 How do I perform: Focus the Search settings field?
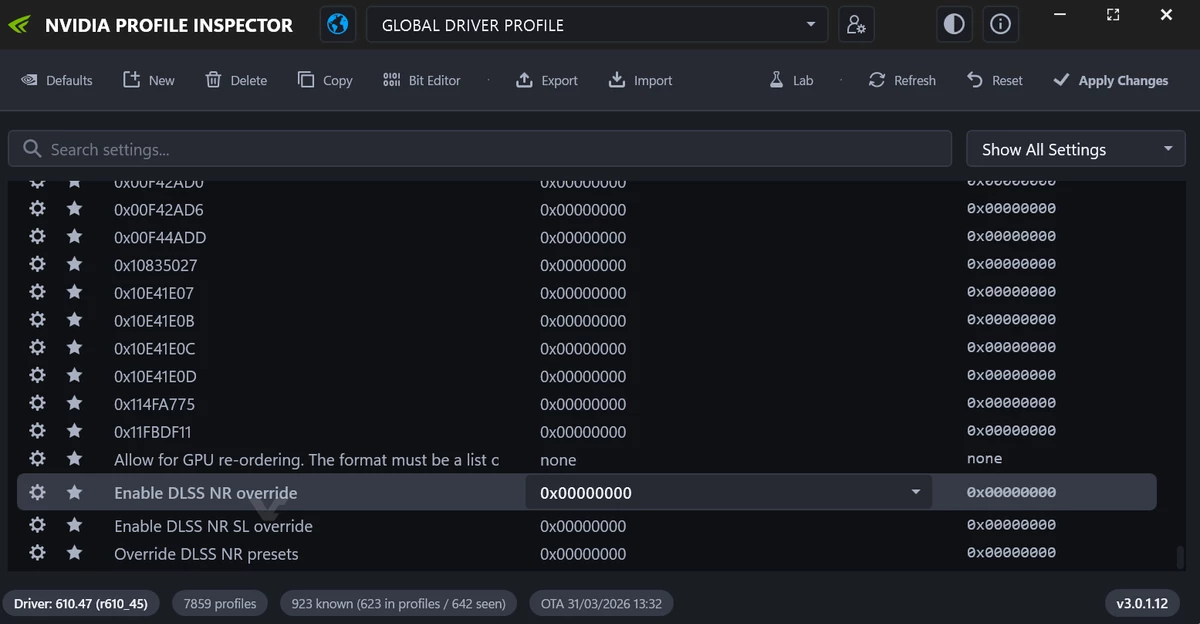pos(480,149)
